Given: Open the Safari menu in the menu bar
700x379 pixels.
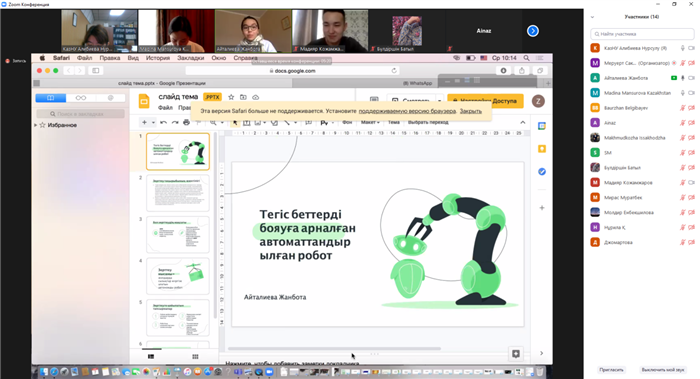Looking at the screenshot, I should 61,58.
